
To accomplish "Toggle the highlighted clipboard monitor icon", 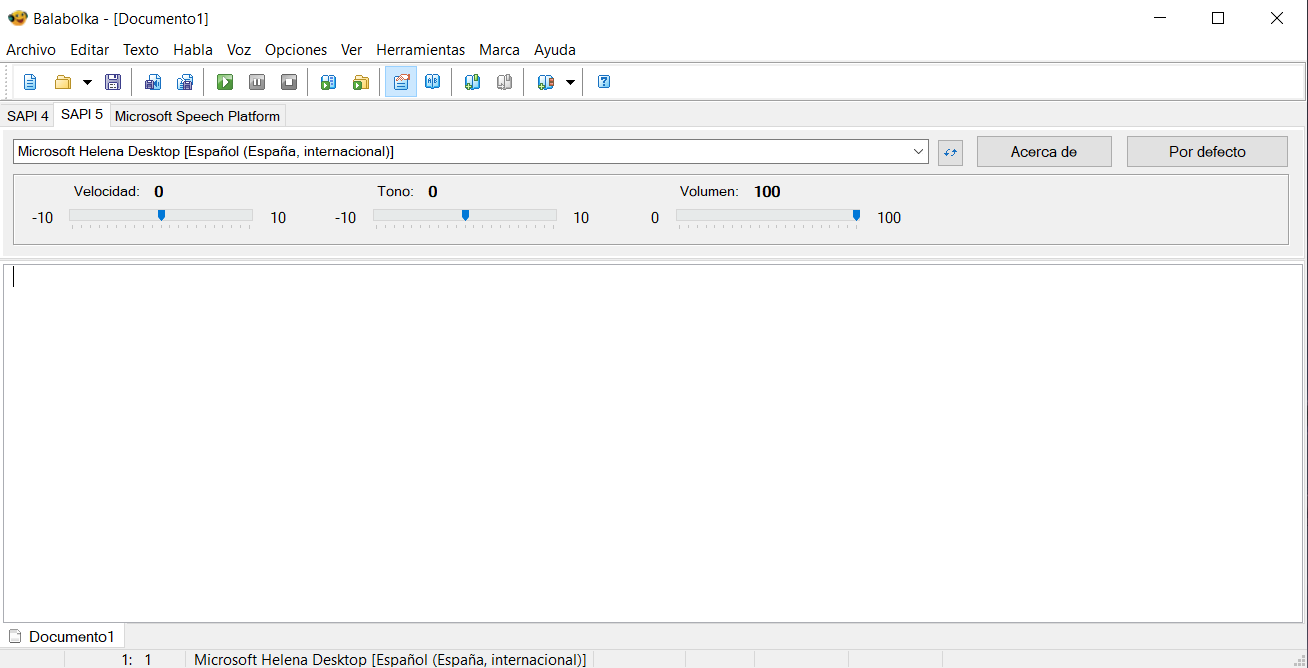I will [401, 82].
